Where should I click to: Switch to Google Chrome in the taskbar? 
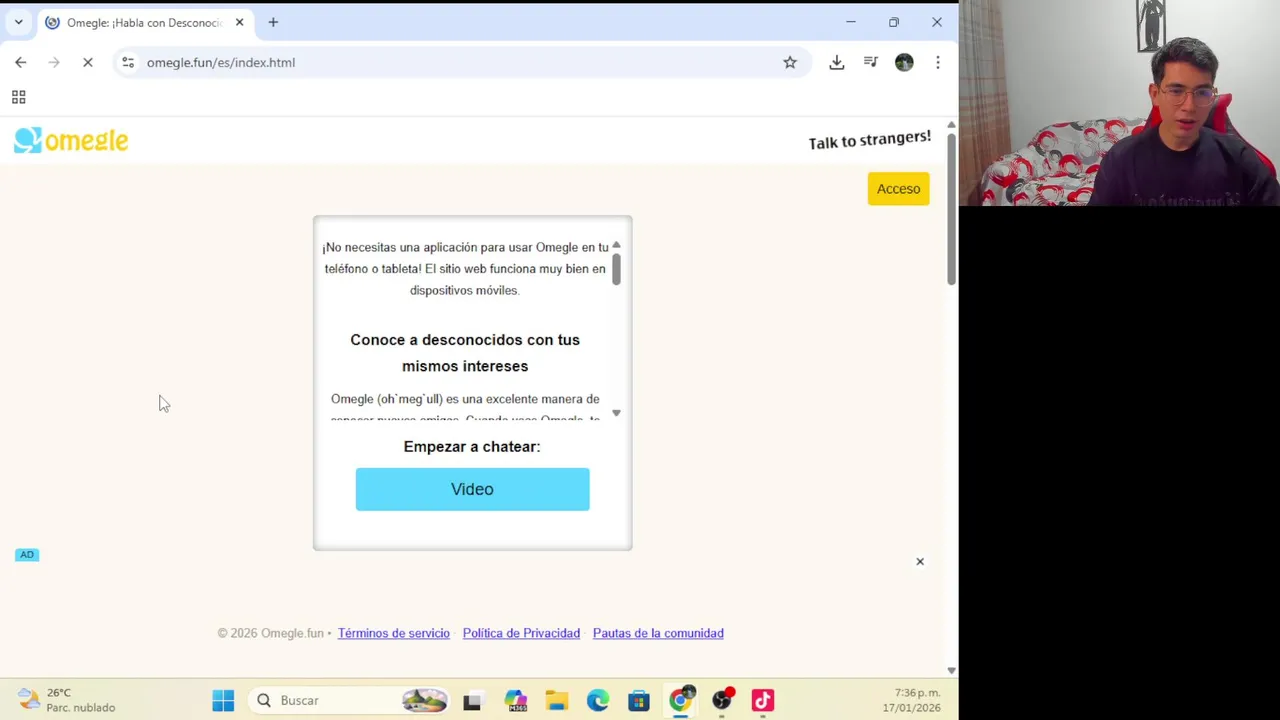(x=680, y=700)
